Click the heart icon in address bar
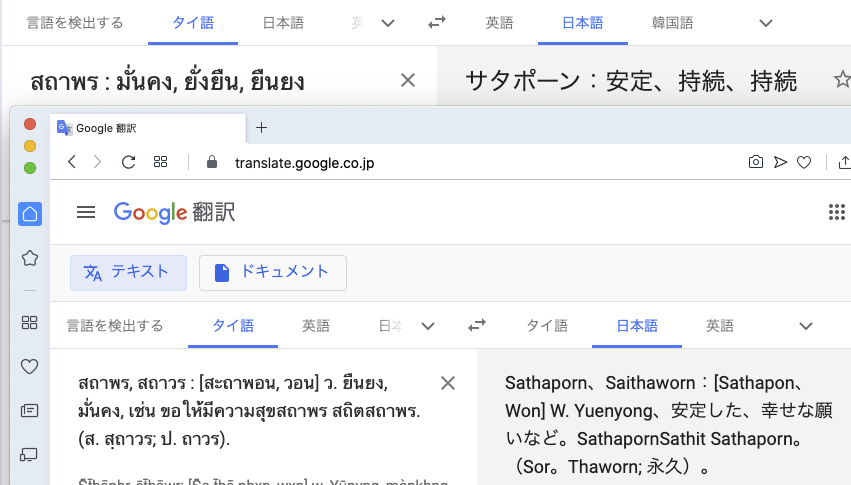This screenshot has width=851, height=485. point(804,162)
